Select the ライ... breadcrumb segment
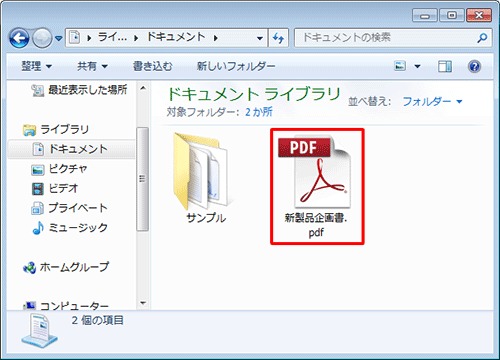This screenshot has height=360, width=500. tap(112, 37)
